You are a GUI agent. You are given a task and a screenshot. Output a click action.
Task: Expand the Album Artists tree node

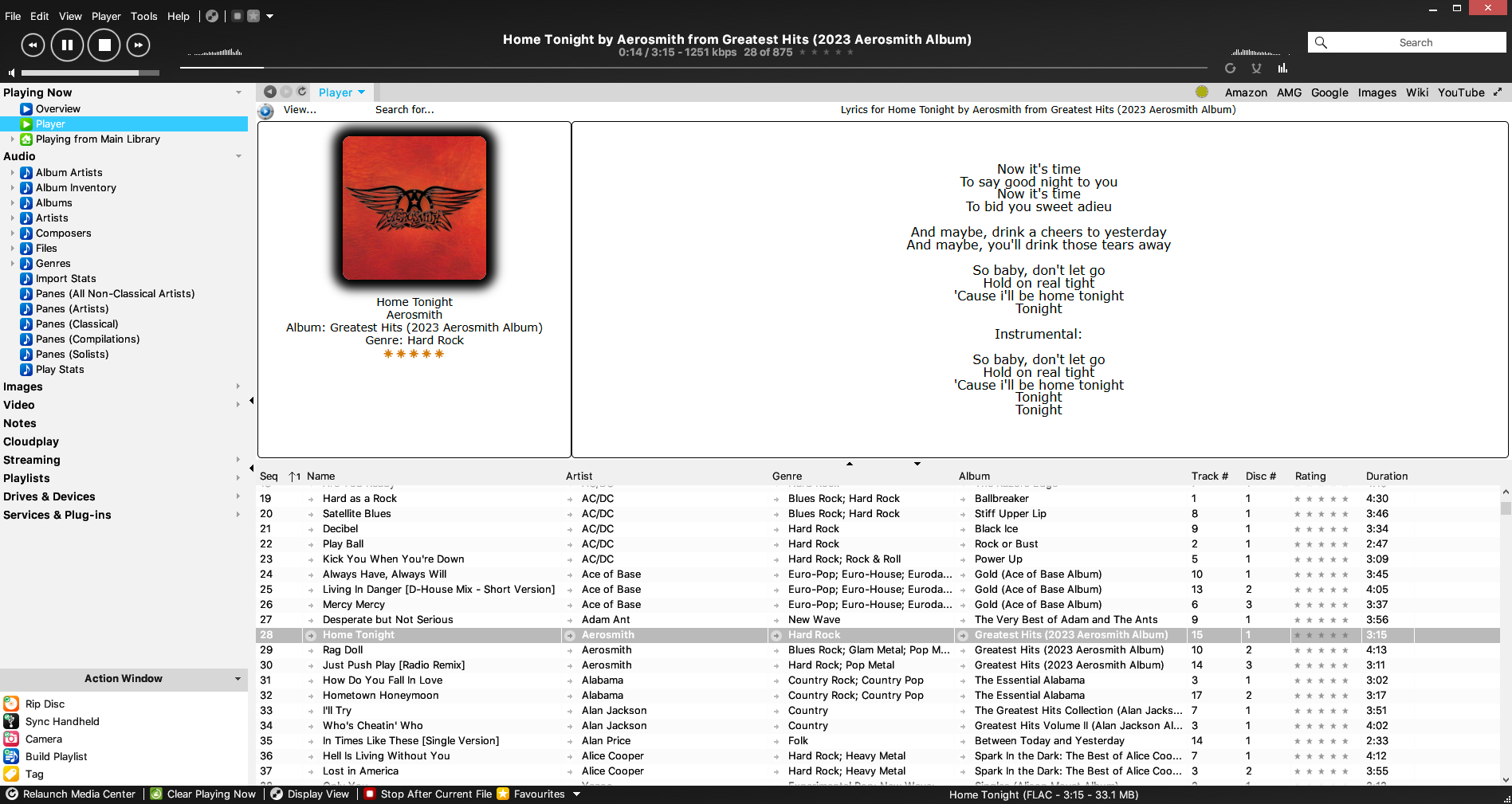pyautogui.click(x=12, y=173)
